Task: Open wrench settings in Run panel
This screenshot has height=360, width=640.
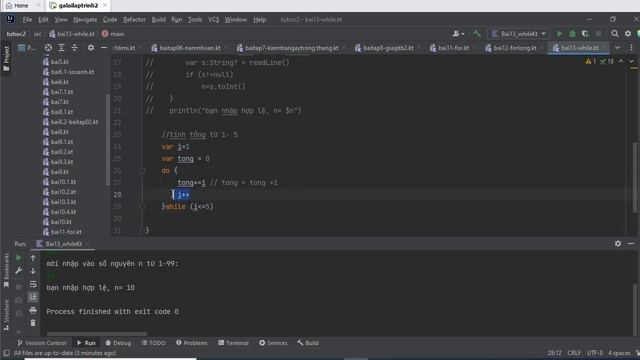Action: [x=19, y=271]
